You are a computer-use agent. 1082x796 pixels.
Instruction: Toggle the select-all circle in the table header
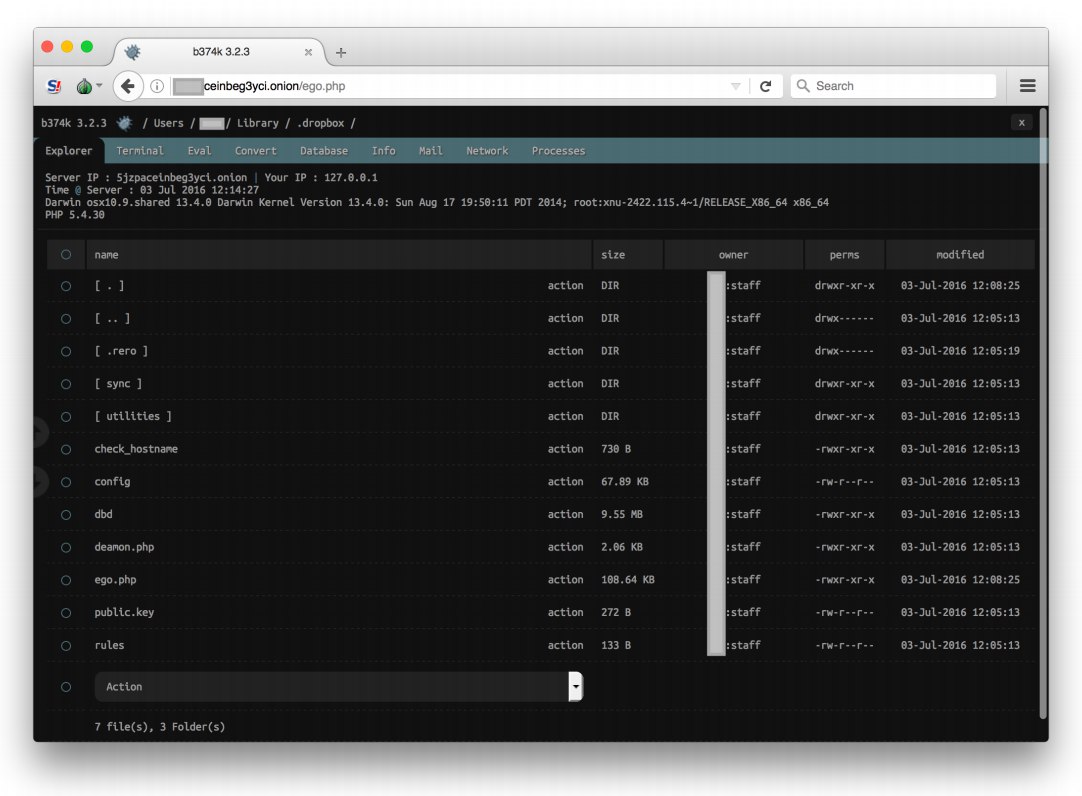click(66, 255)
